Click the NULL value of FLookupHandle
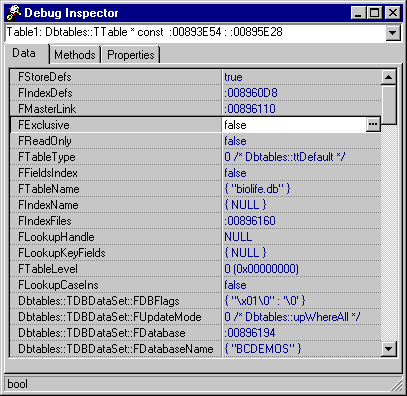Image resolution: width=407 pixels, height=396 pixels. (x=238, y=237)
